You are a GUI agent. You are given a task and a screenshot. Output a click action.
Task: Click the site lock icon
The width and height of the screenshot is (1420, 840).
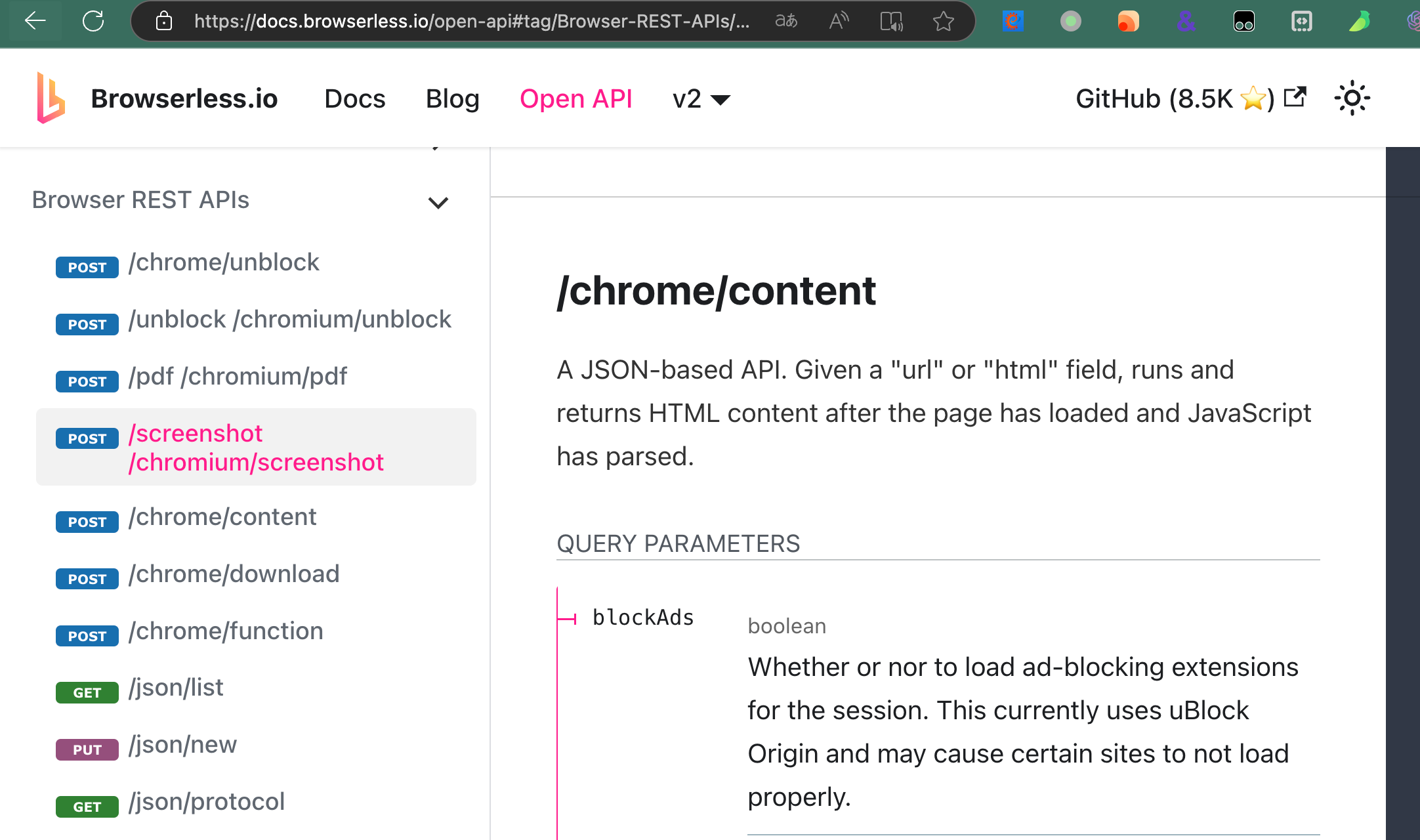[x=164, y=21]
